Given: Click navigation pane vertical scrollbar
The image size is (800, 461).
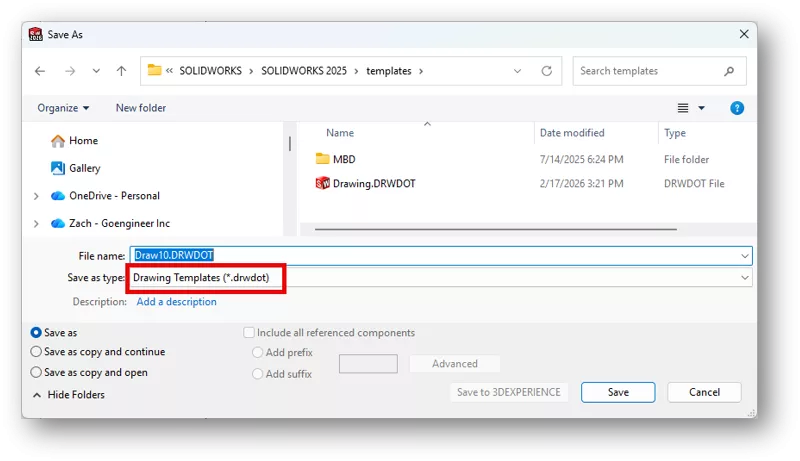Looking at the screenshot, I should (290, 143).
